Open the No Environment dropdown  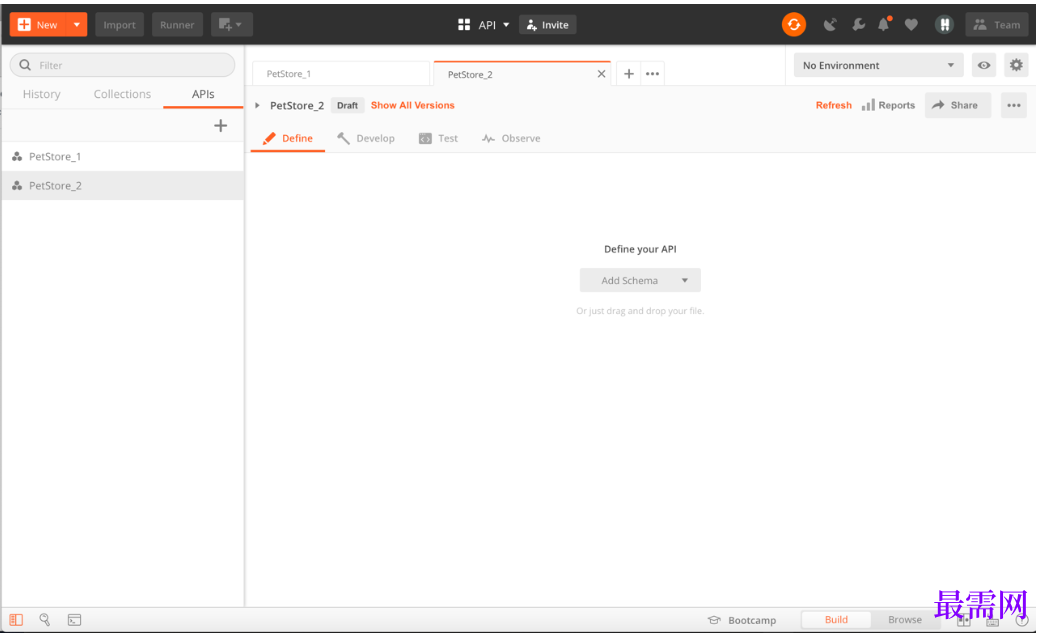878,65
